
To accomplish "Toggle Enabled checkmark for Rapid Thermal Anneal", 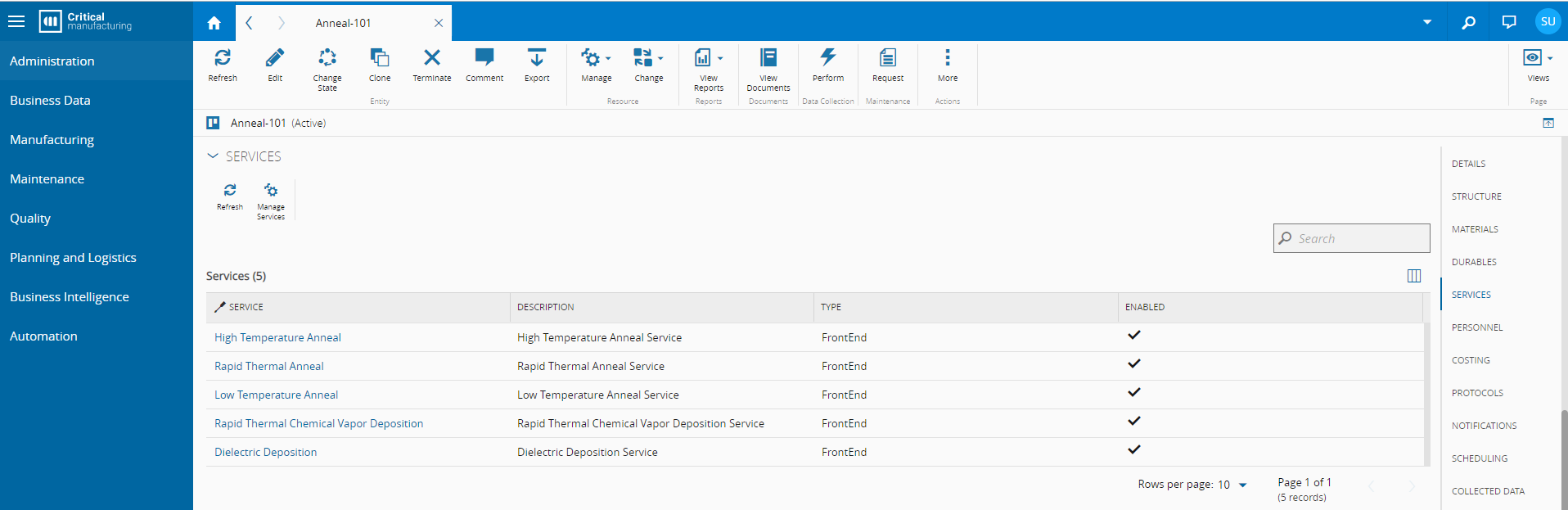I will click(1133, 364).
